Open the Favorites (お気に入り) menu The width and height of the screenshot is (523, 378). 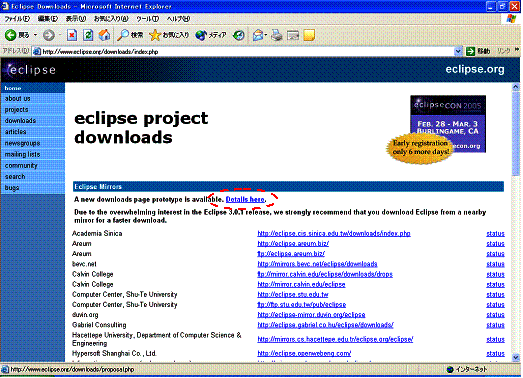111,19
